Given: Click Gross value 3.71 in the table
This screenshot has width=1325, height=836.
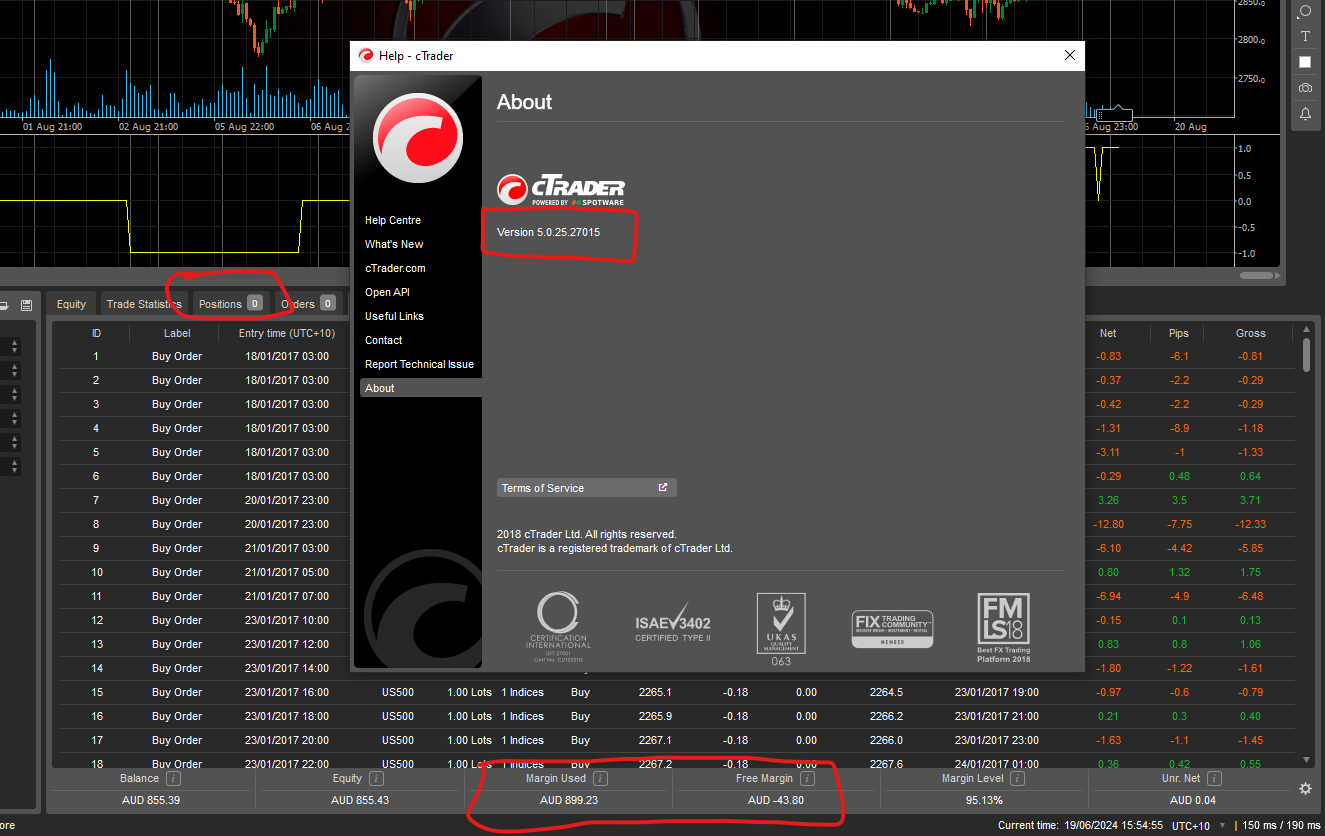Looking at the screenshot, I should [1250, 500].
